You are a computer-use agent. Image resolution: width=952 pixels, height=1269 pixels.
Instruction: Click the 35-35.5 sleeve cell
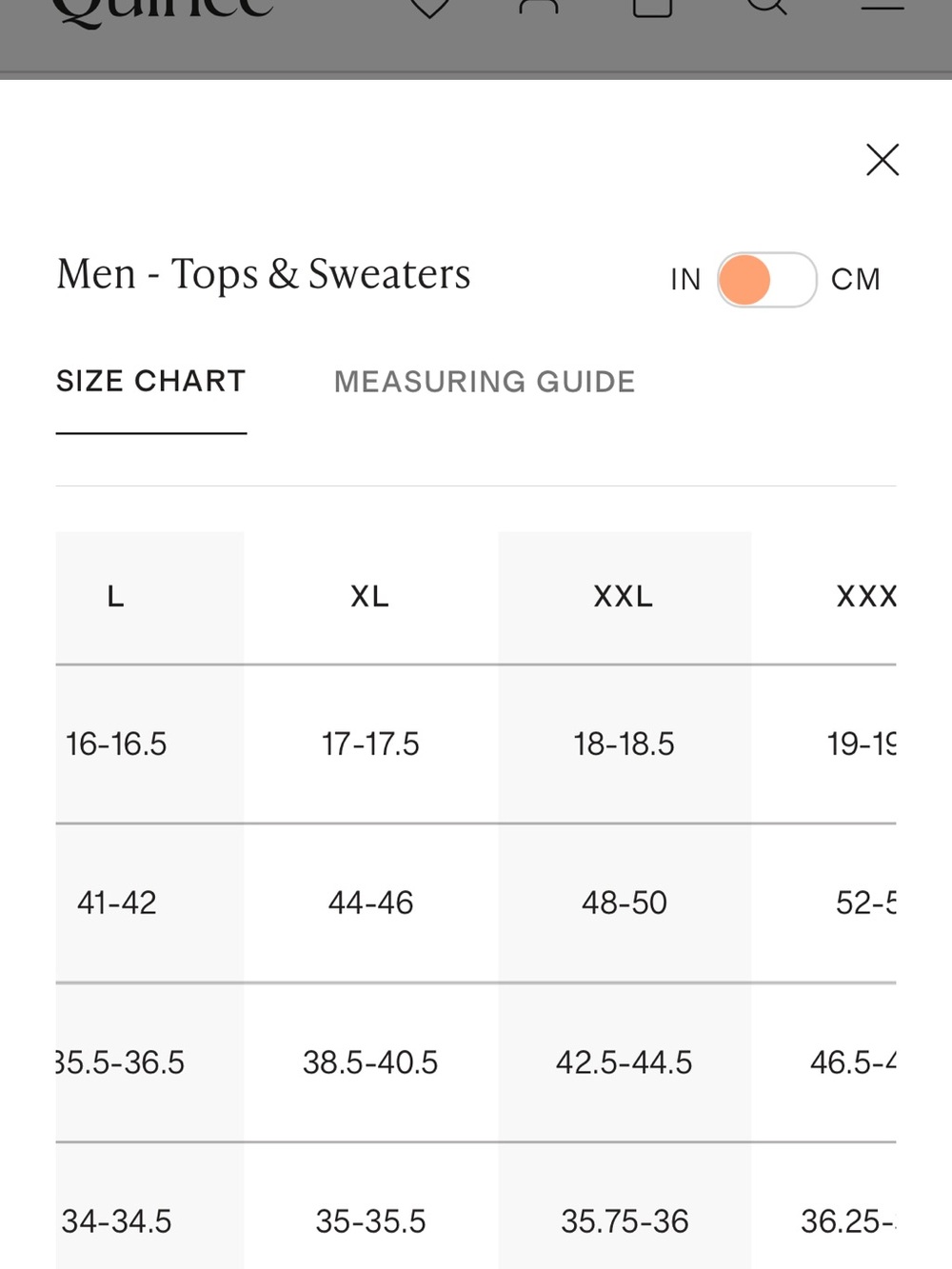coord(370,1220)
